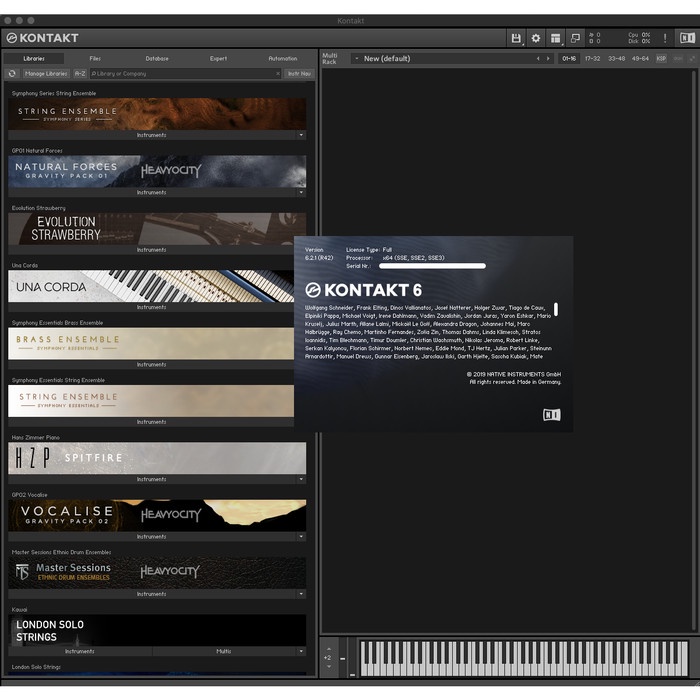
Task: Click Vocalise Gravity Pack 02 banner
Action: (x=157, y=515)
